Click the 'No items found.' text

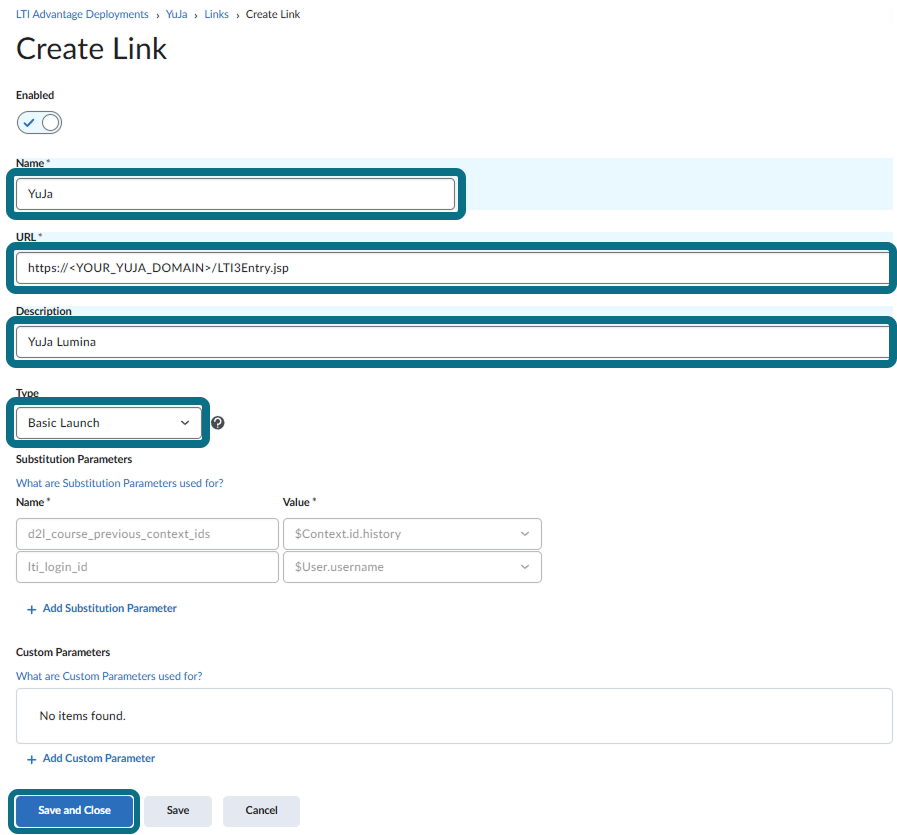coord(82,716)
